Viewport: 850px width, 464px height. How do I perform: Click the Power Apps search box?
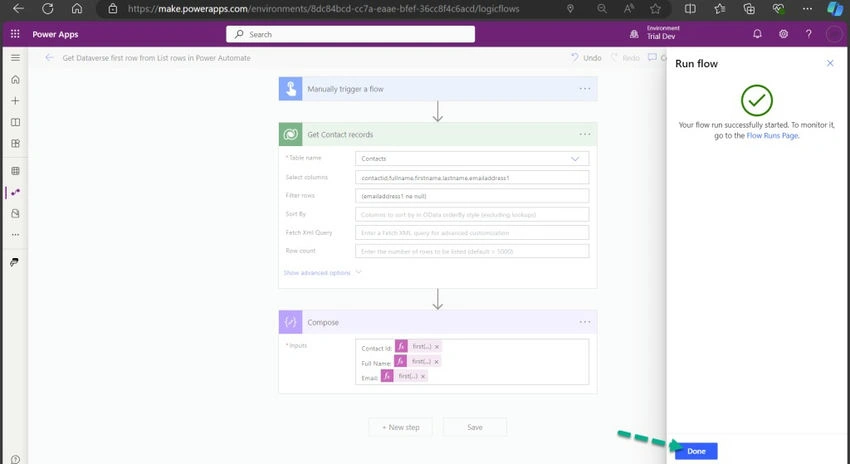[350, 34]
